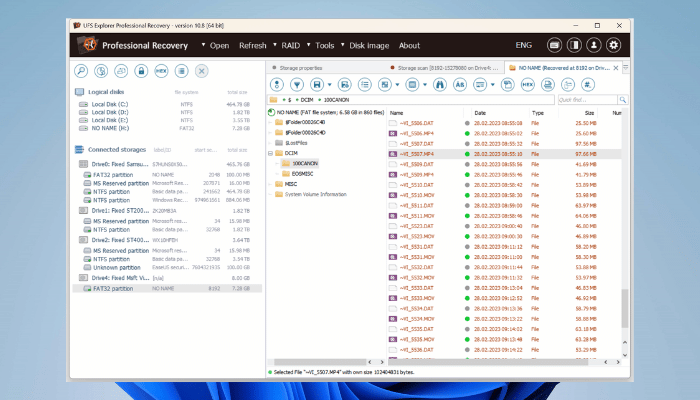The height and width of the screenshot is (400, 700).
Task: Click the printer-style report icon in file toolbar
Action: (548, 84)
